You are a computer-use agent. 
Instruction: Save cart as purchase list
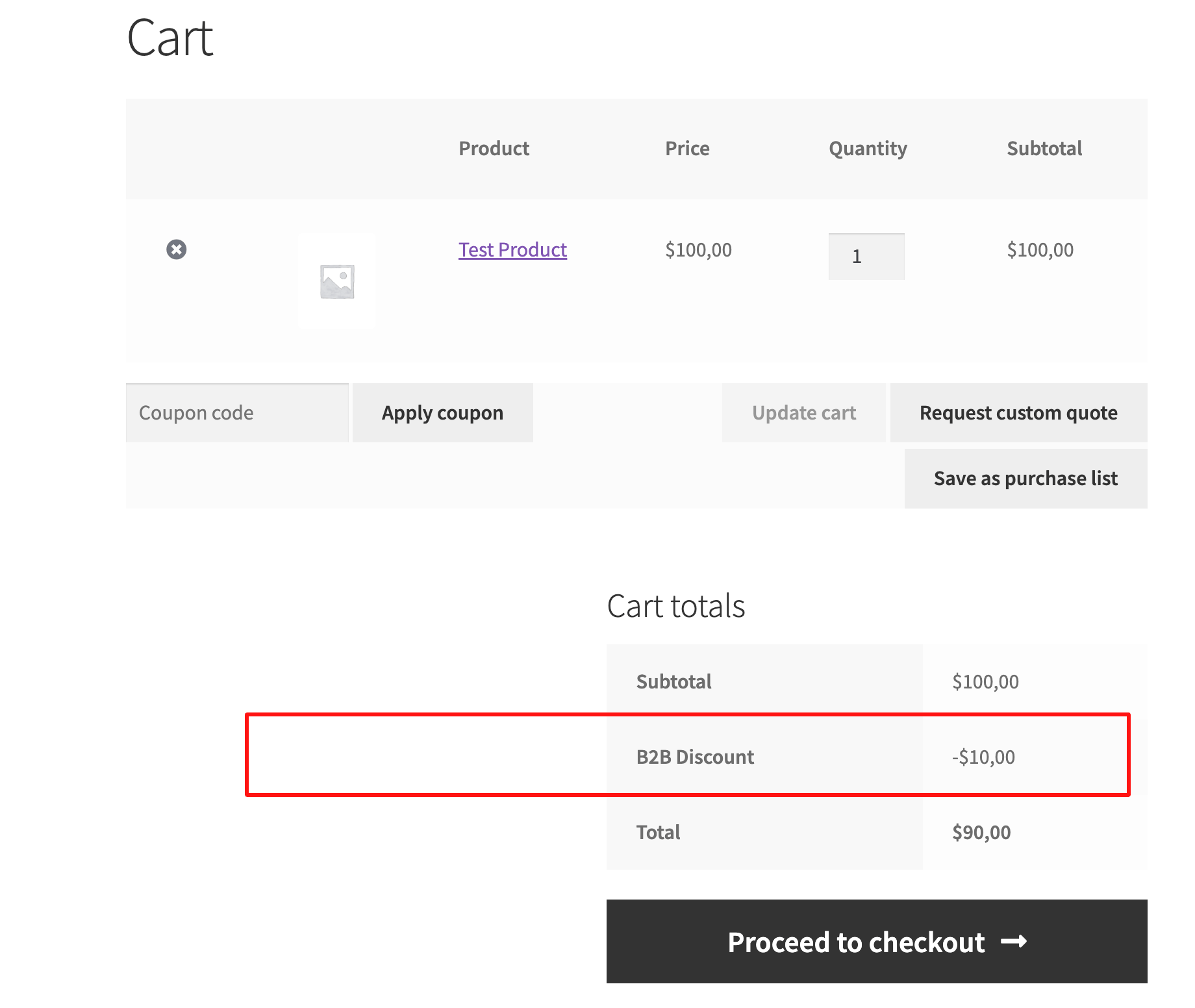tap(1025, 479)
